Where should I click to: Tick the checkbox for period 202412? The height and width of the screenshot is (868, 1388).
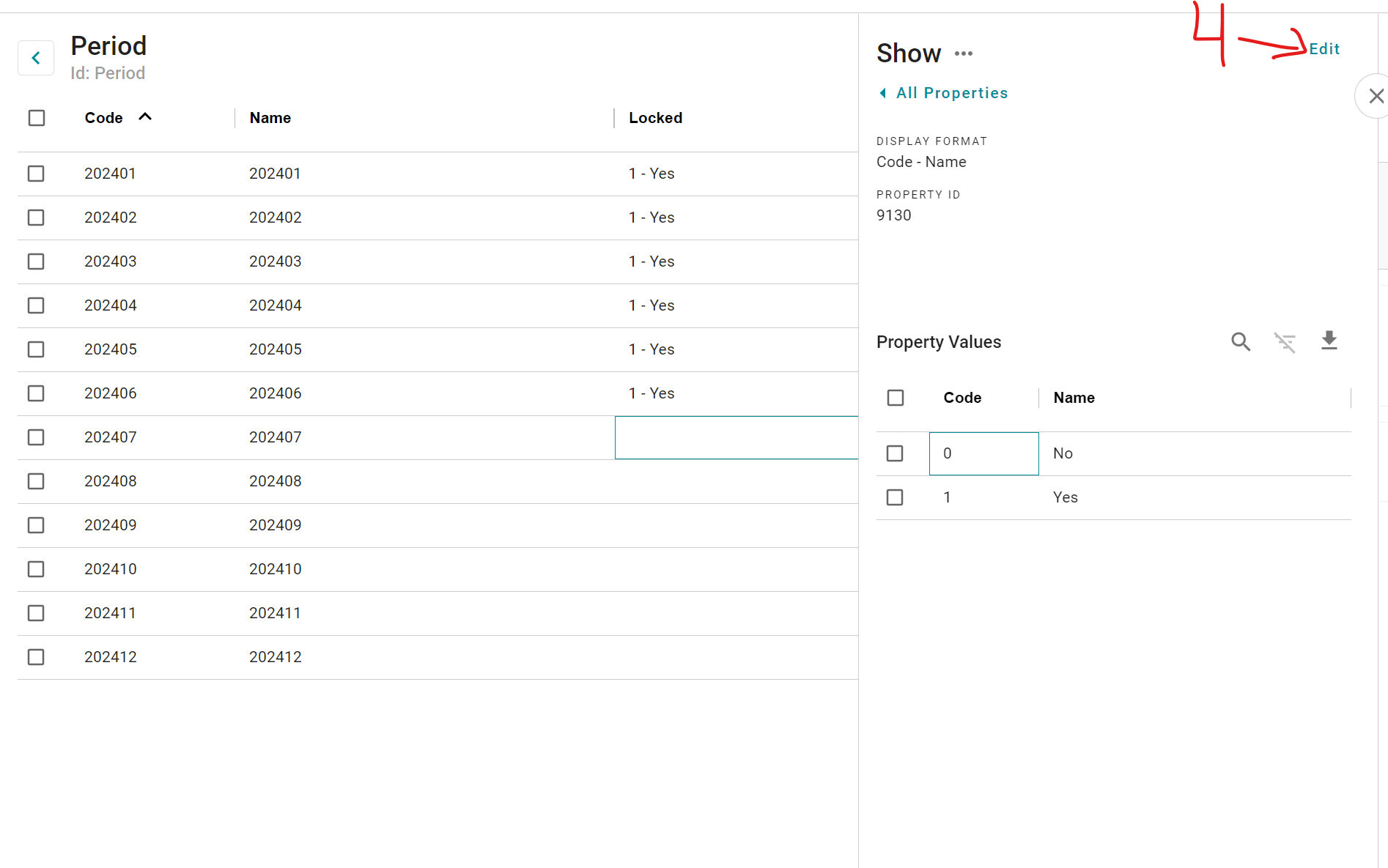click(x=36, y=657)
